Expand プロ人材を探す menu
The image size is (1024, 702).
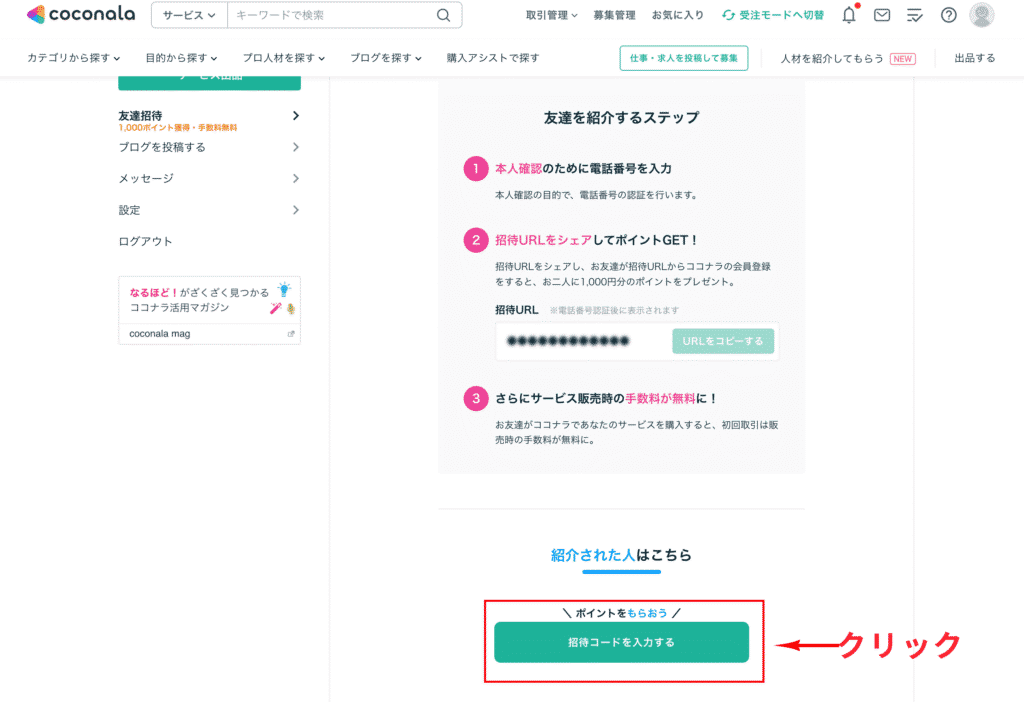pos(285,58)
